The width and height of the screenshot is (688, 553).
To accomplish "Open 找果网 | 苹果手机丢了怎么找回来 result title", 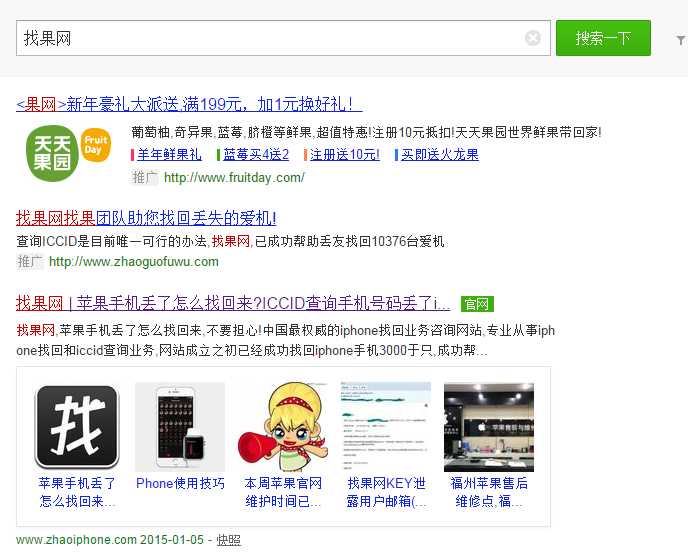I will point(233,303).
